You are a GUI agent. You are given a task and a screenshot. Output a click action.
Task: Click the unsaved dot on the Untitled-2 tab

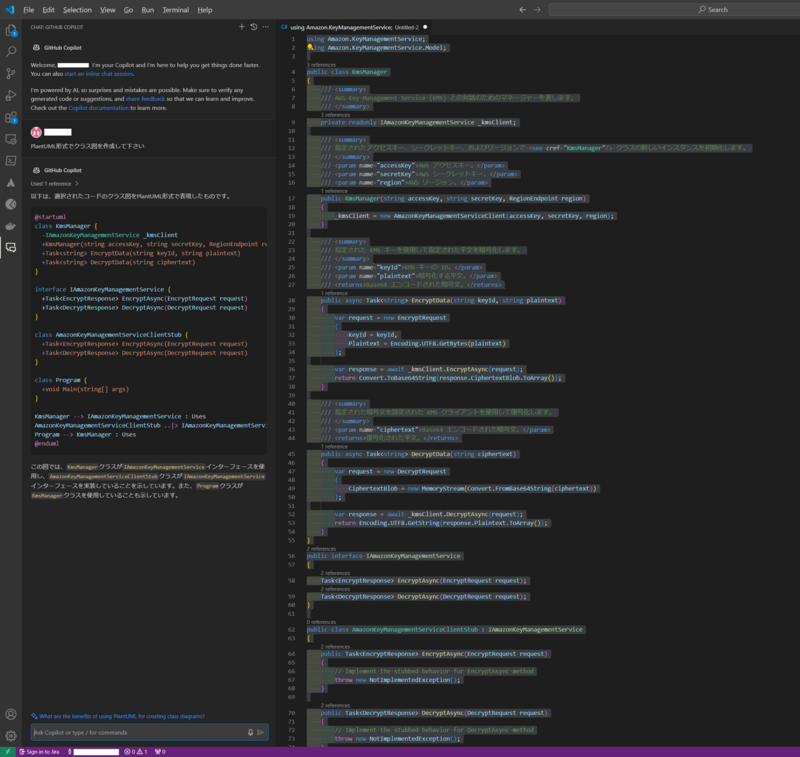[424, 27]
